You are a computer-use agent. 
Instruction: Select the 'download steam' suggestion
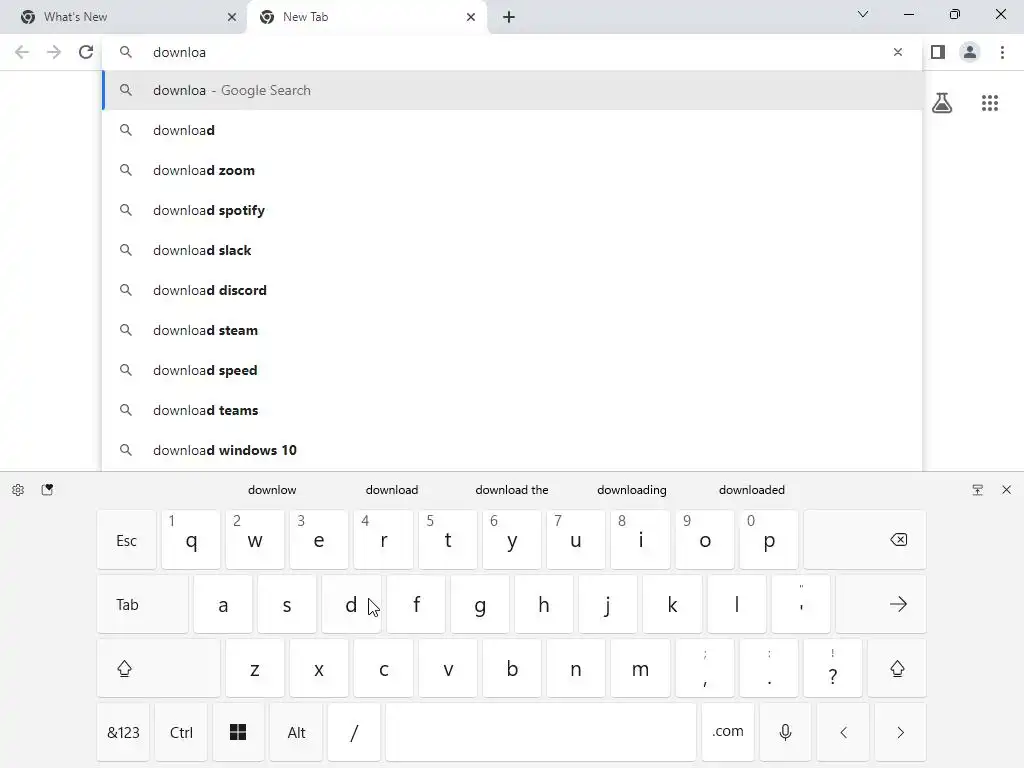[x=512, y=330]
